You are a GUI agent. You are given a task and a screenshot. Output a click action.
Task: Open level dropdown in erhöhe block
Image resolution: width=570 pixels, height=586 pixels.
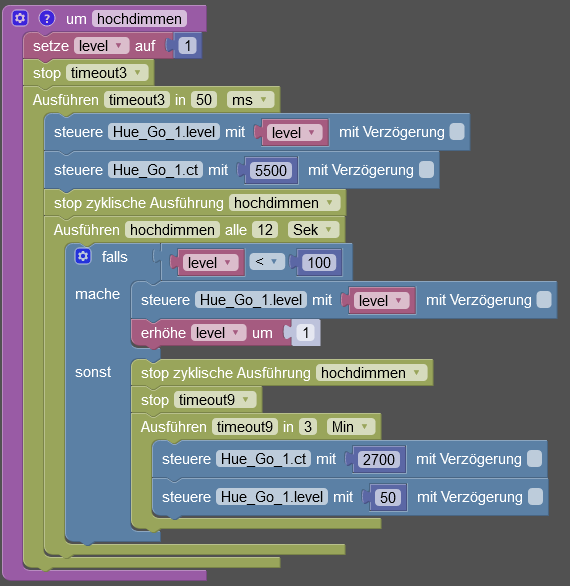[x=219, y=333]
